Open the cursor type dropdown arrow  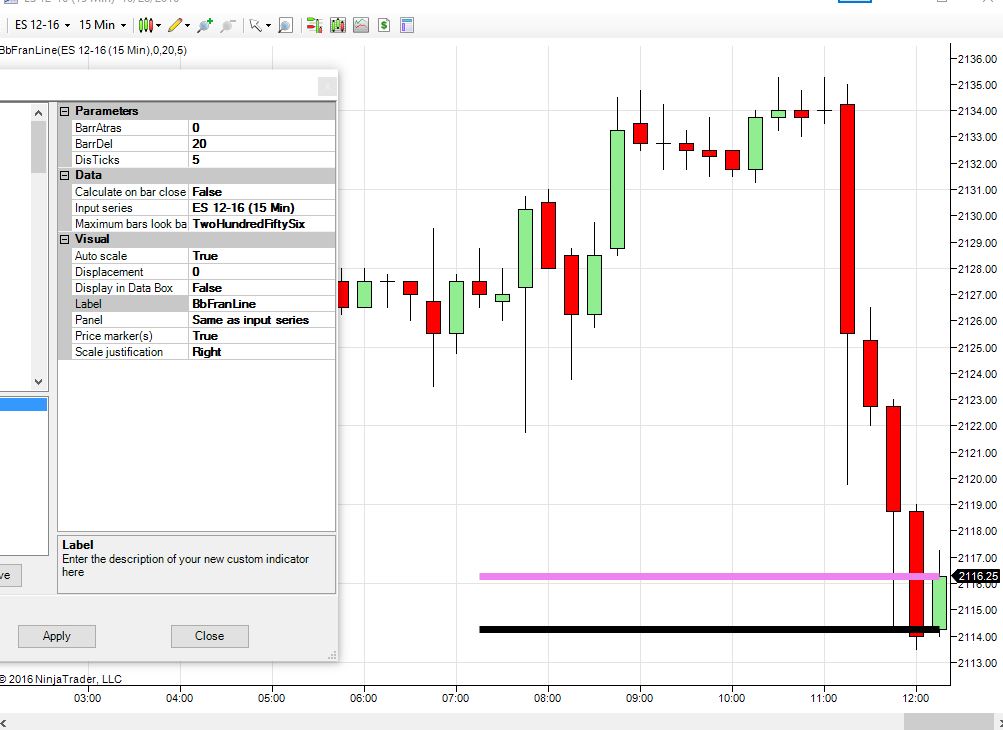269,26
